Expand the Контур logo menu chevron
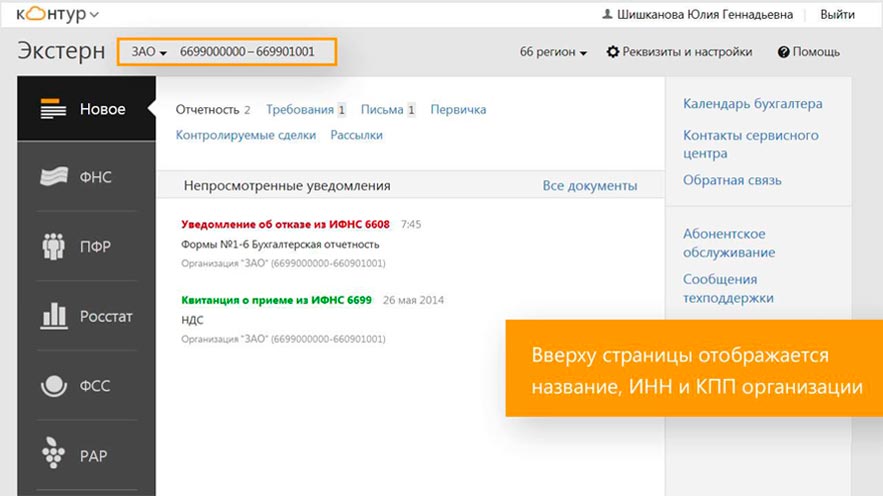Image resolution: width=883 pixels, height=496 pixels. [x=94, y=15]
